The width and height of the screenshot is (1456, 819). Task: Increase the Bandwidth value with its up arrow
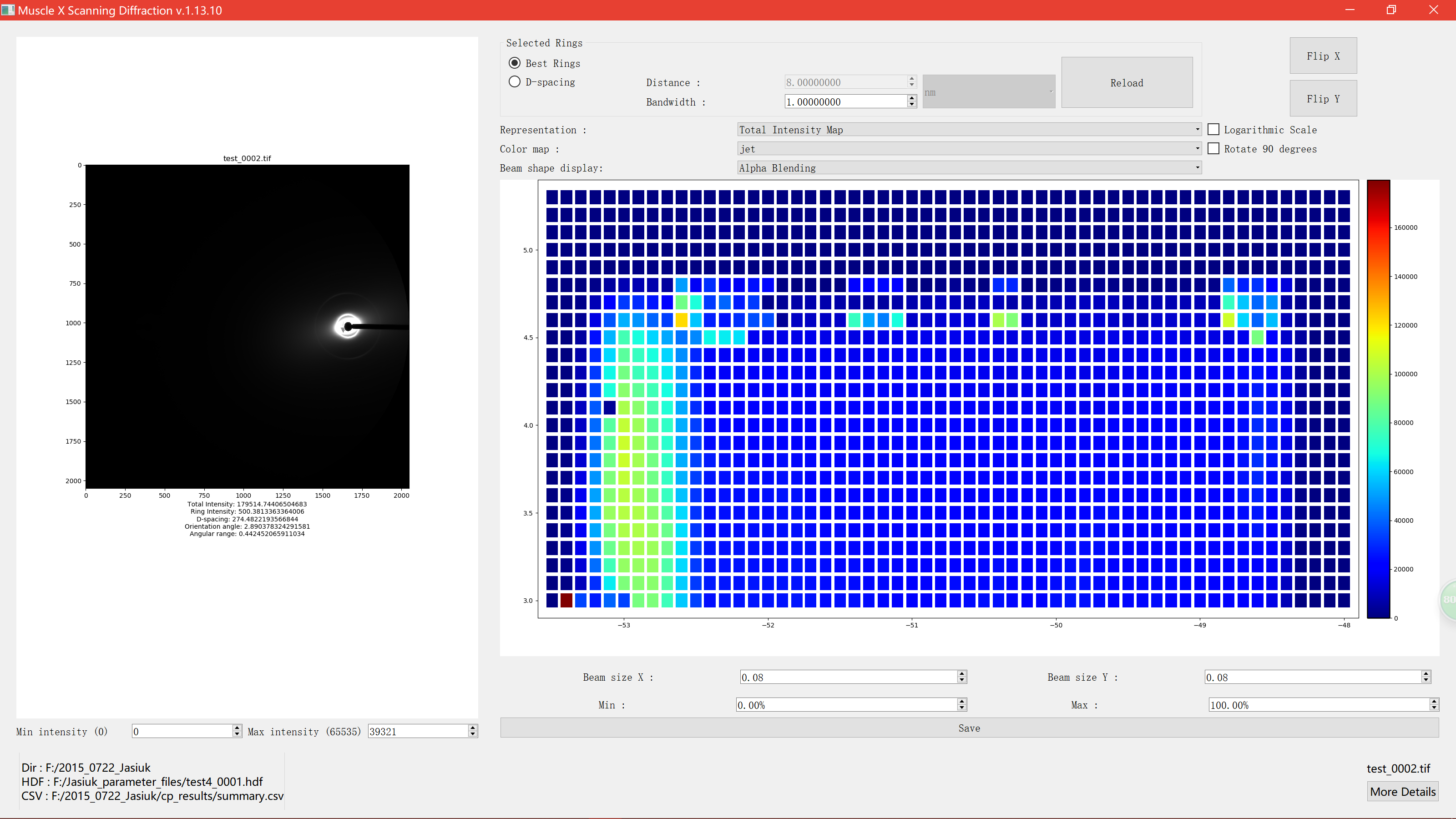click(x=911, y=98)
